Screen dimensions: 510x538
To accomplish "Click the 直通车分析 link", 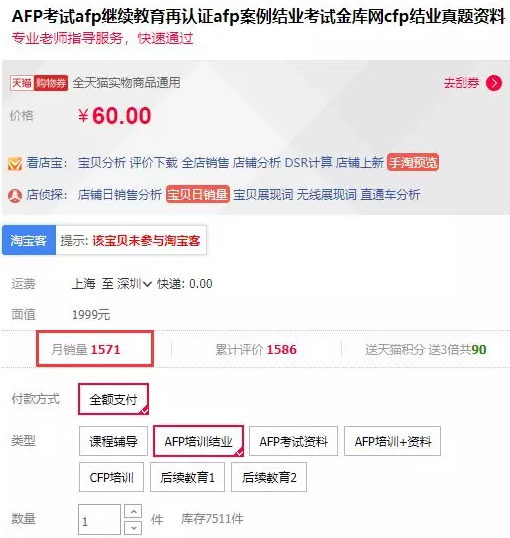I will click(x=390, y=195).
